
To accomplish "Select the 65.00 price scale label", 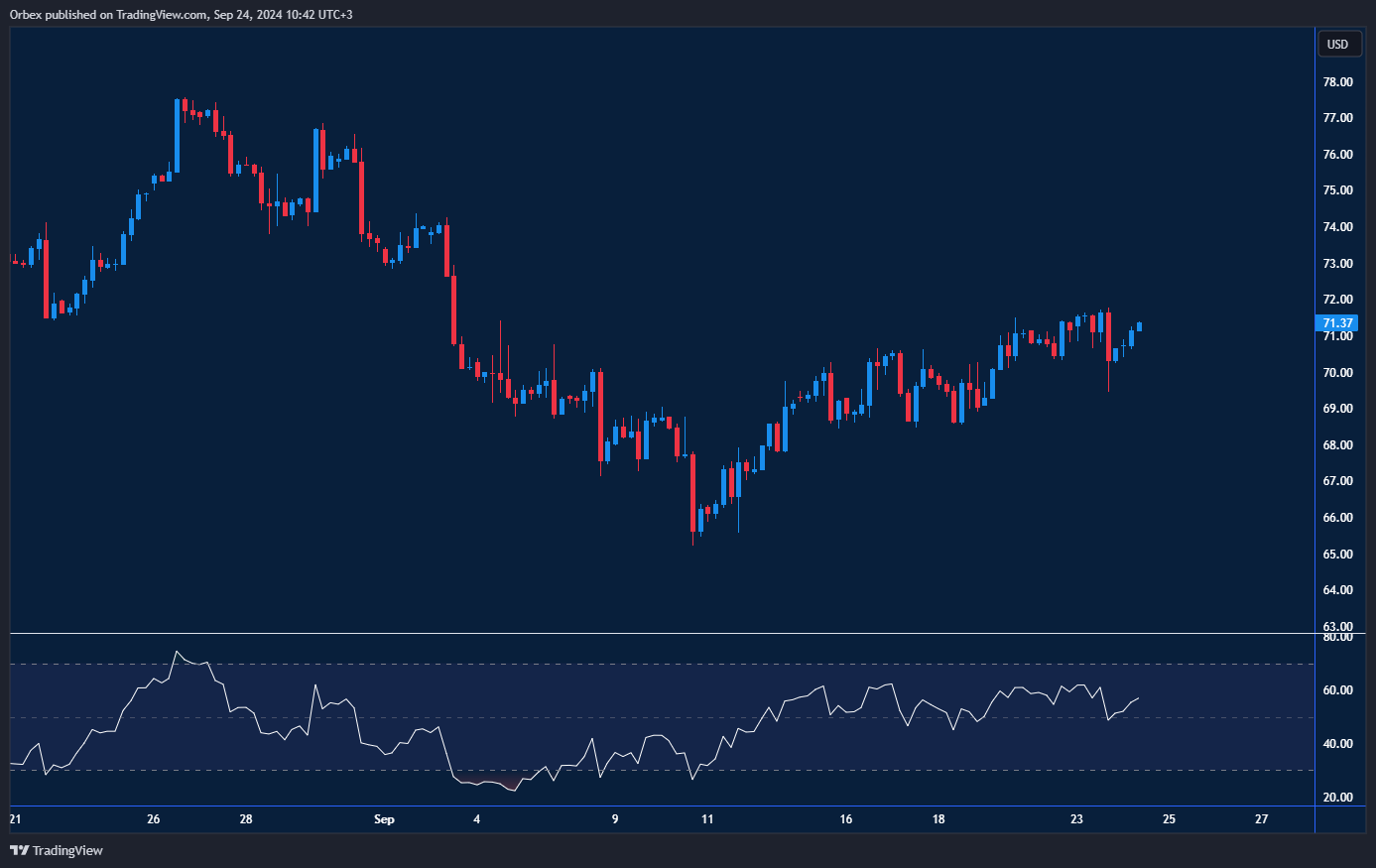I will 1338,555.
